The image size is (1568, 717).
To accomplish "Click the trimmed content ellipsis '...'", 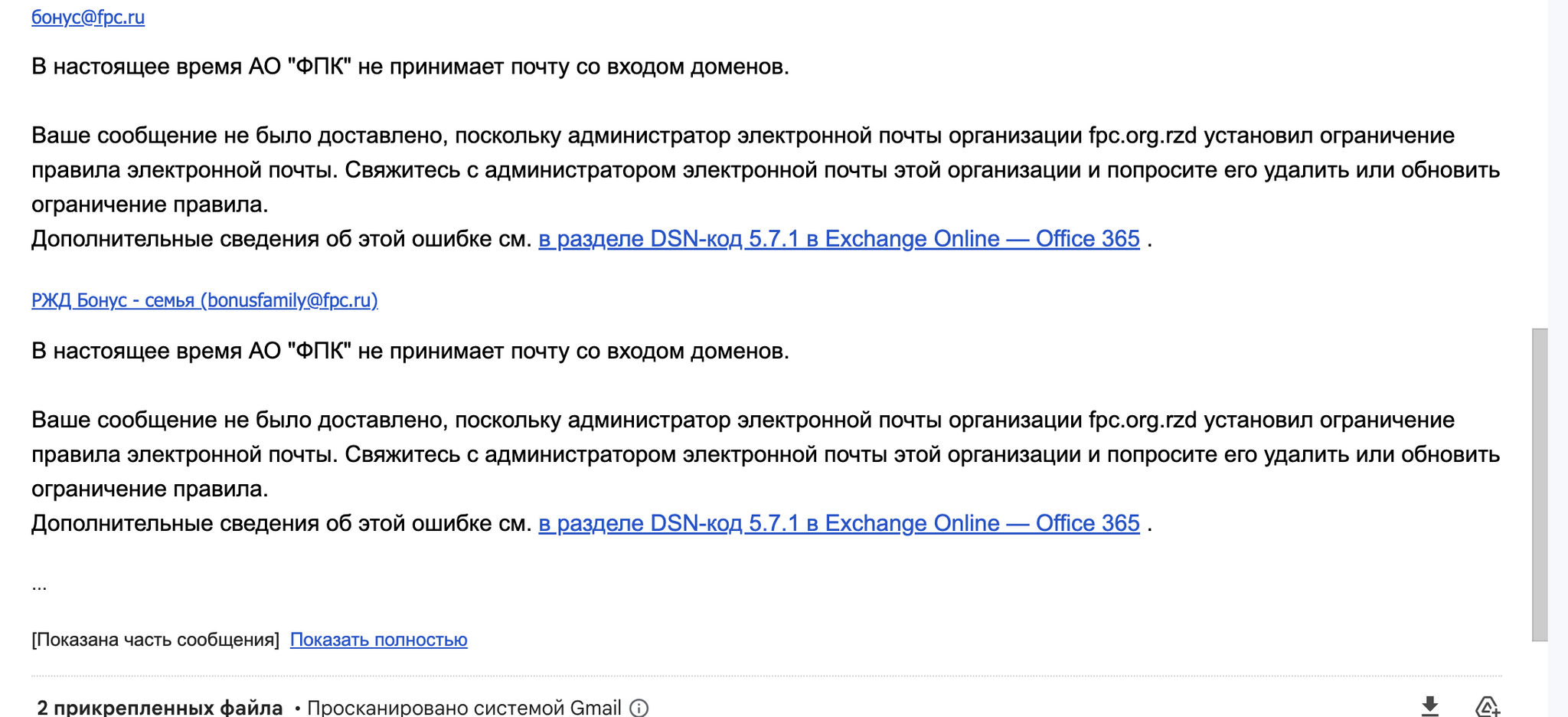I will click(39, 587).
